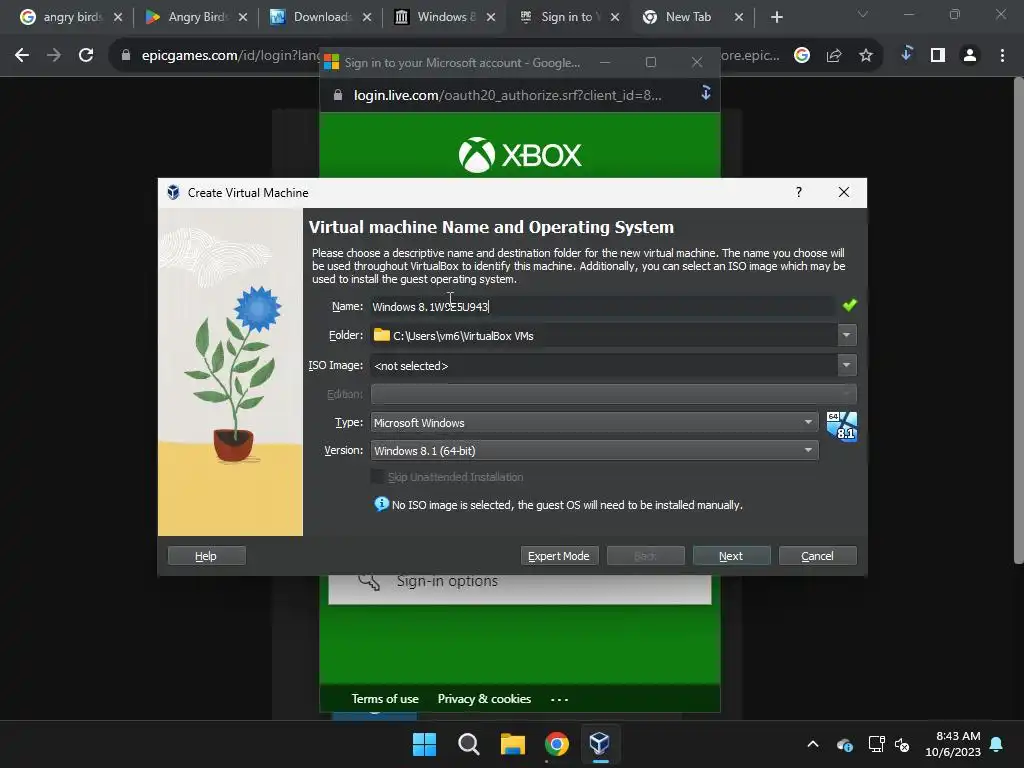Screen dimensions: 1024x768
Task: Close the angry birds Google tab
Action: pos(118,17)
